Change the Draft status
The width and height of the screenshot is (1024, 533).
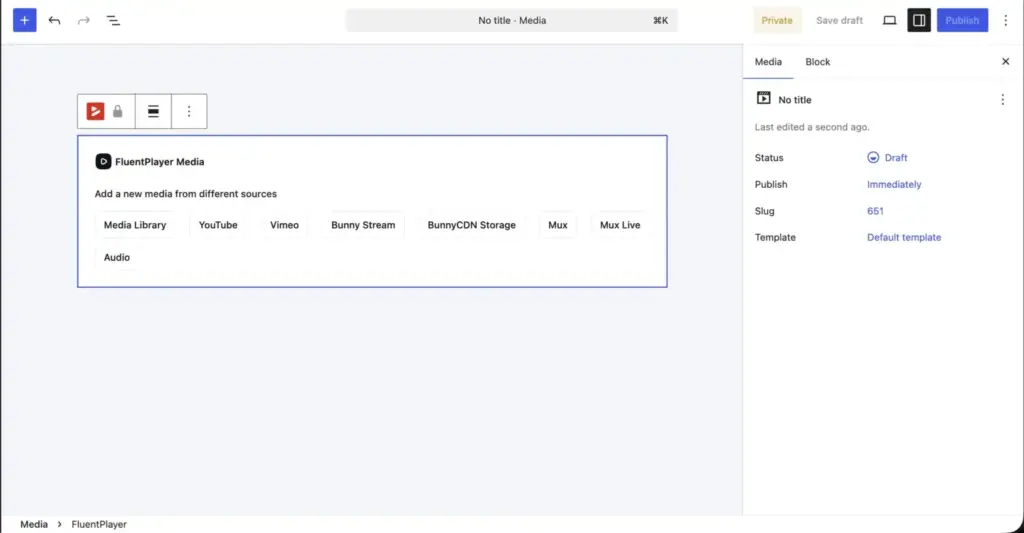click(887, 157)
